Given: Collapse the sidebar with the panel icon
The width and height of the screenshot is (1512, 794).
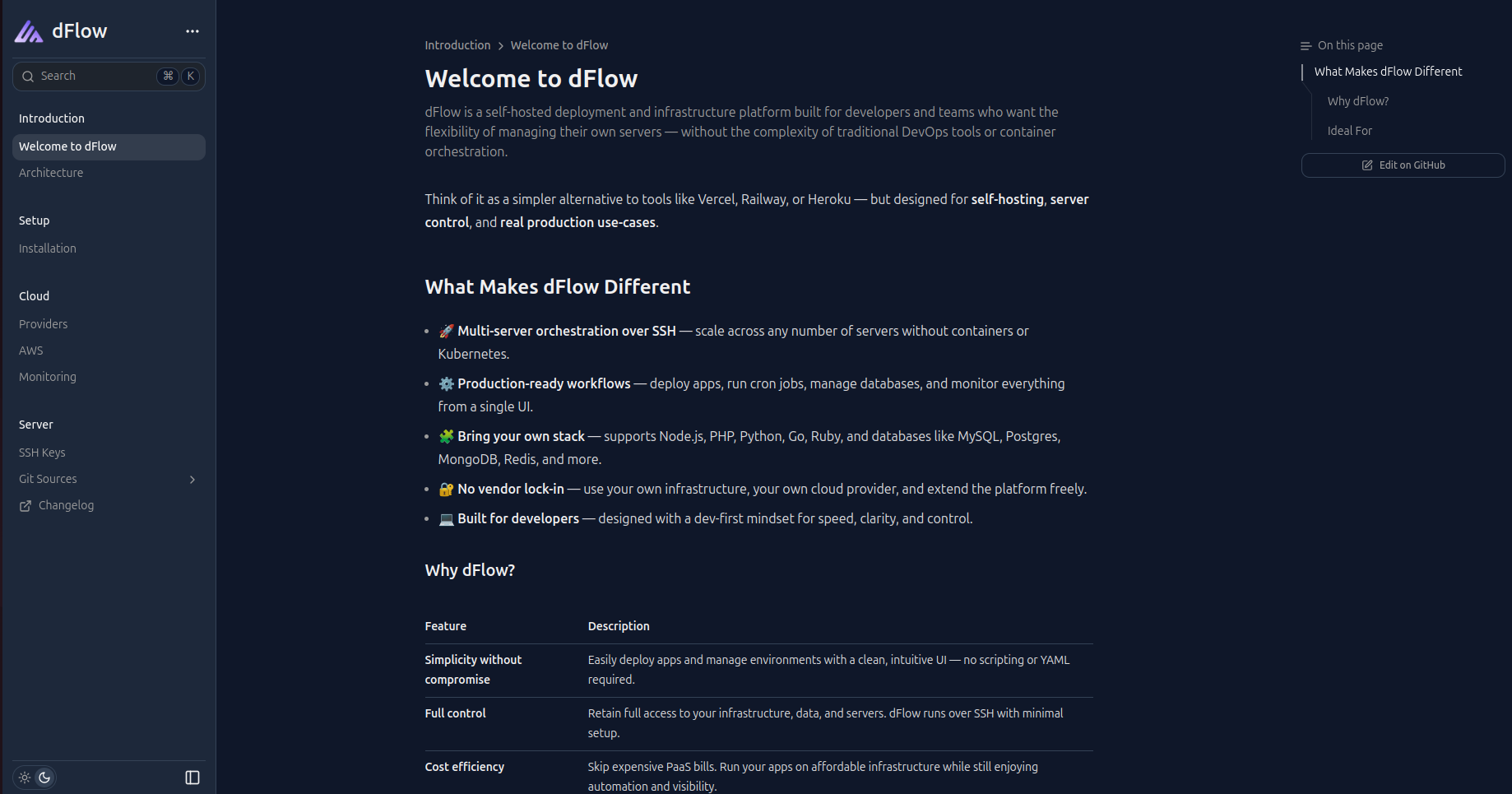Looking at the screenshot, I should point(192,776).
